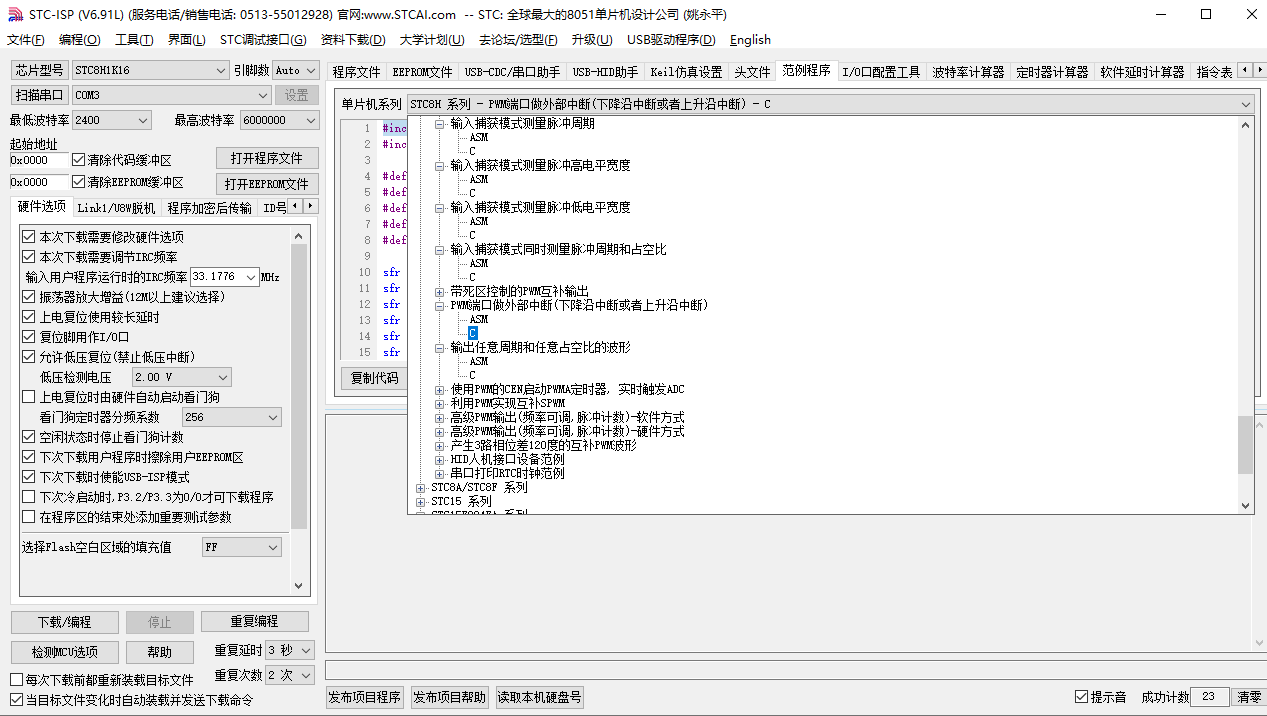
Task: Select ASM under PWM端口做外部中断 node
Action: pos(479,319)
